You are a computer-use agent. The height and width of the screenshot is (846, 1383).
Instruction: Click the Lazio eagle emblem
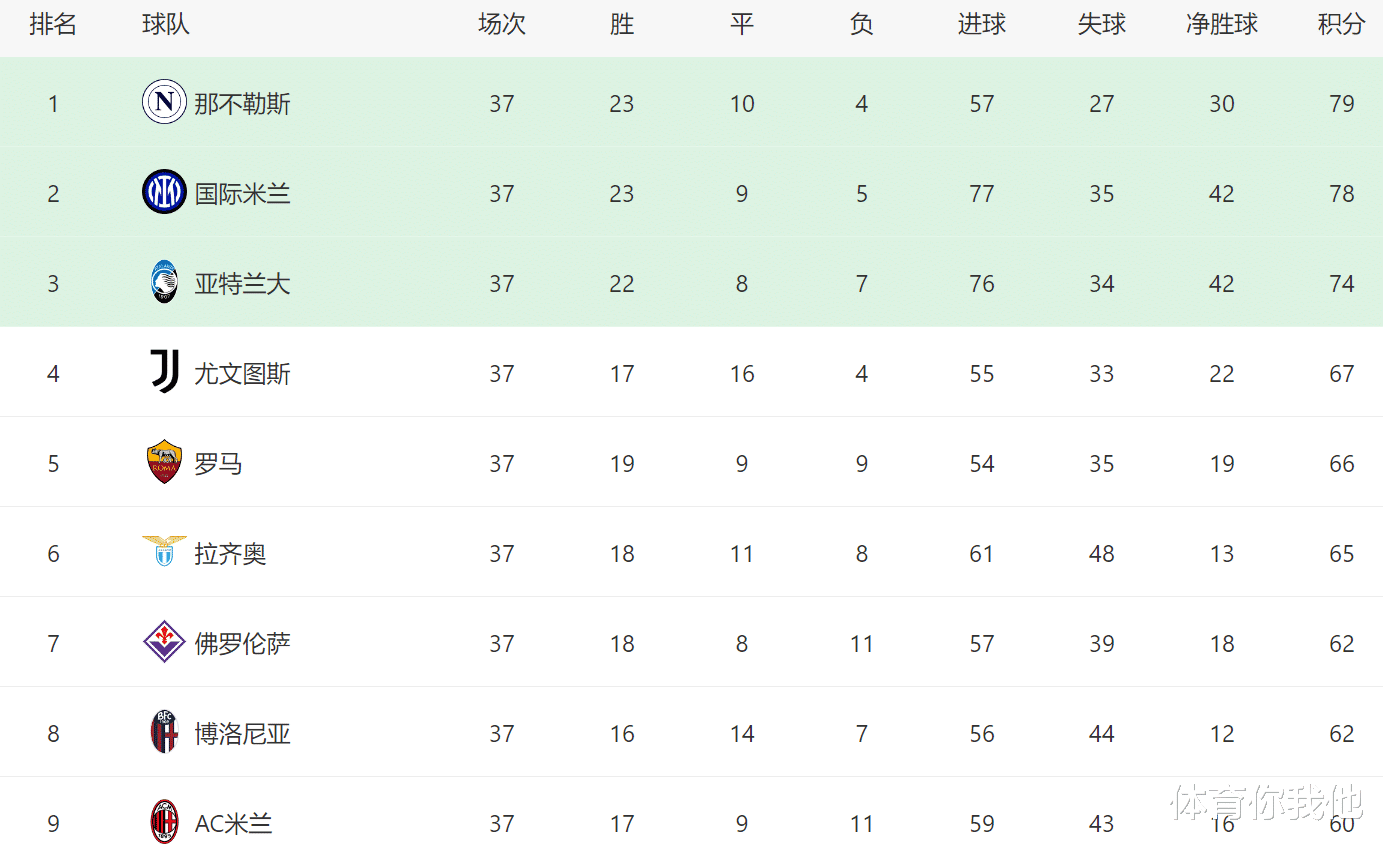[164, 551]
